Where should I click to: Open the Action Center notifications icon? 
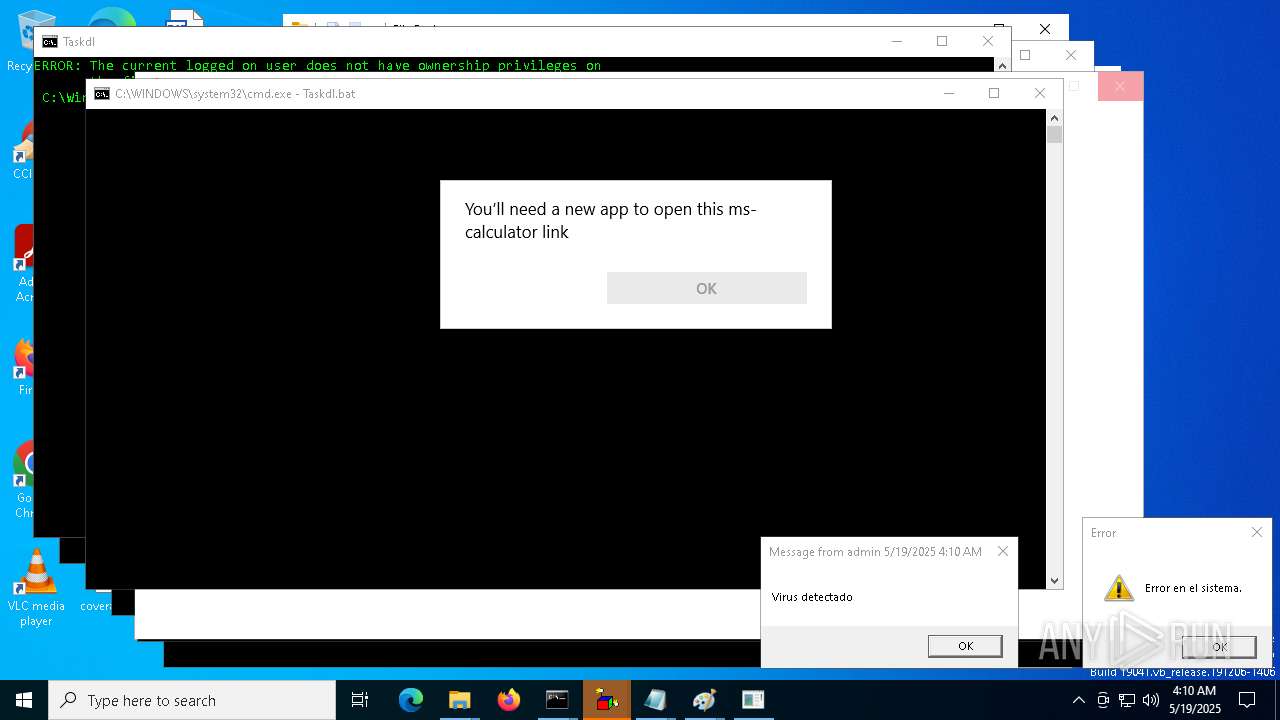[1247, 700]
